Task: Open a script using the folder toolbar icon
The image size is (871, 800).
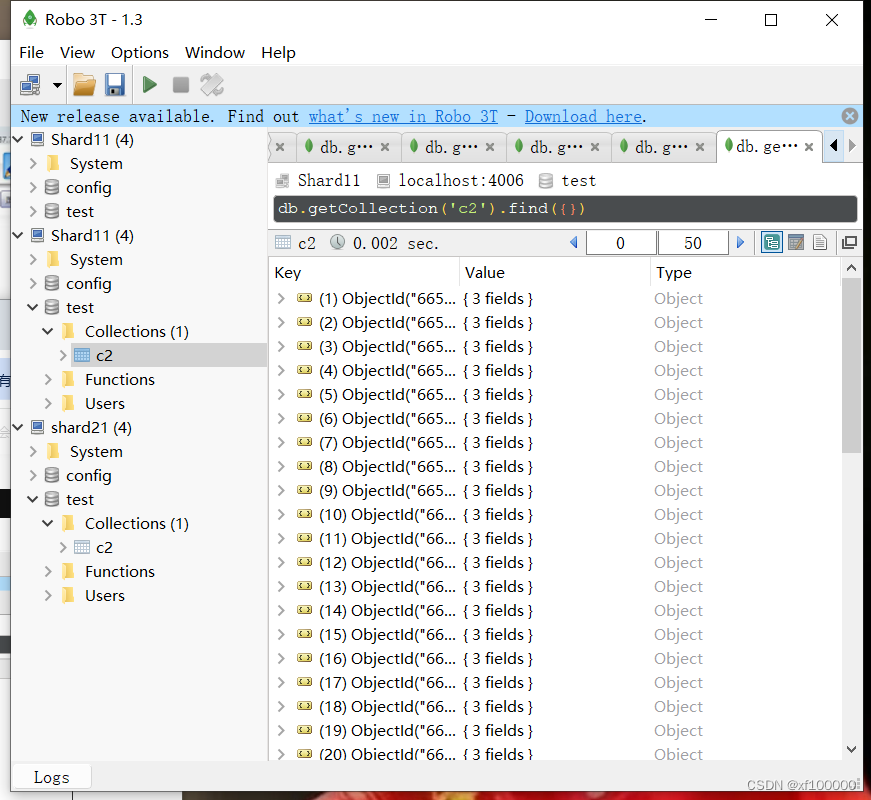Action: [x=84, y=84]
